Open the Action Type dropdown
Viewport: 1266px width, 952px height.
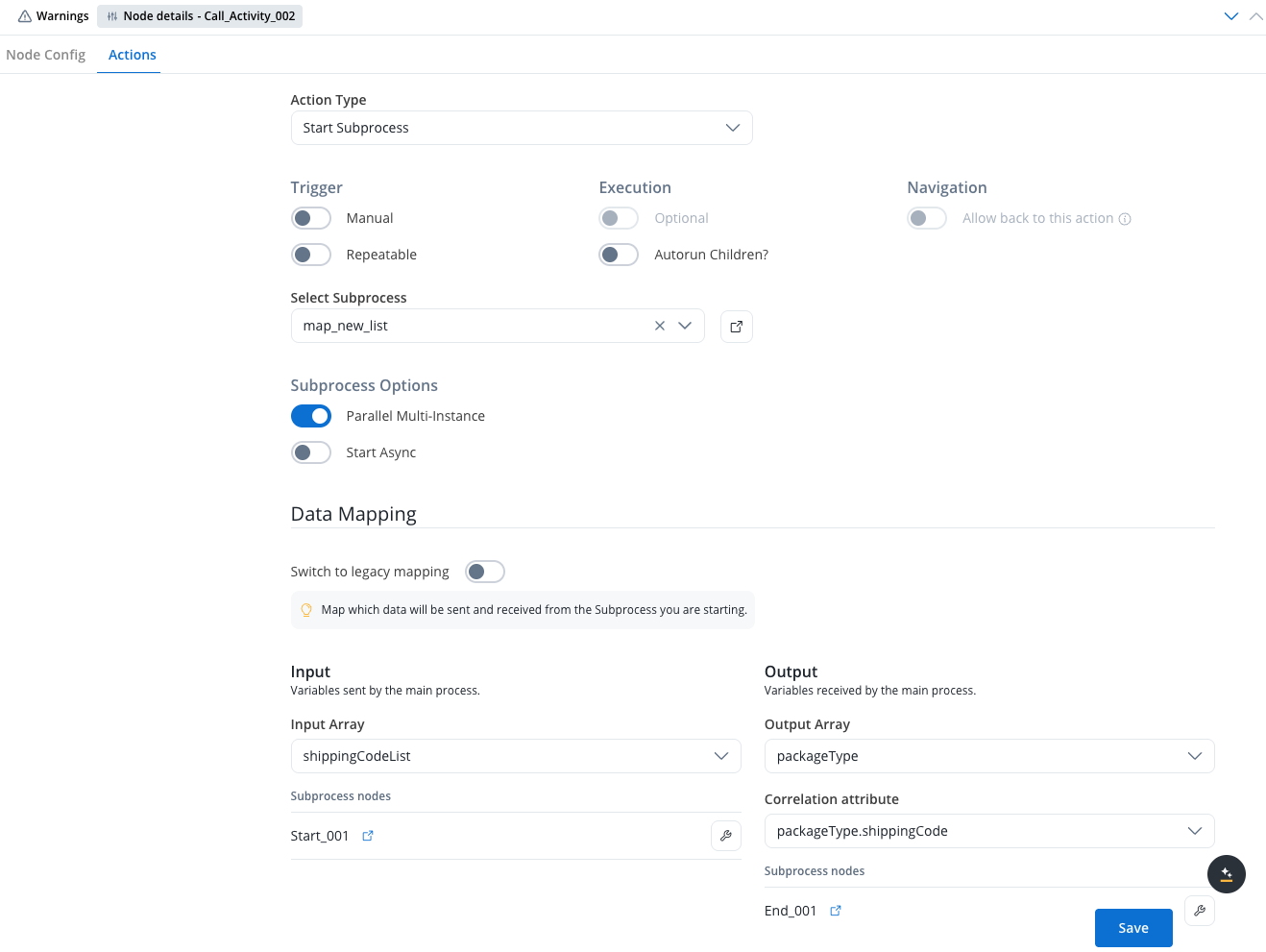[x=521, y=128]
